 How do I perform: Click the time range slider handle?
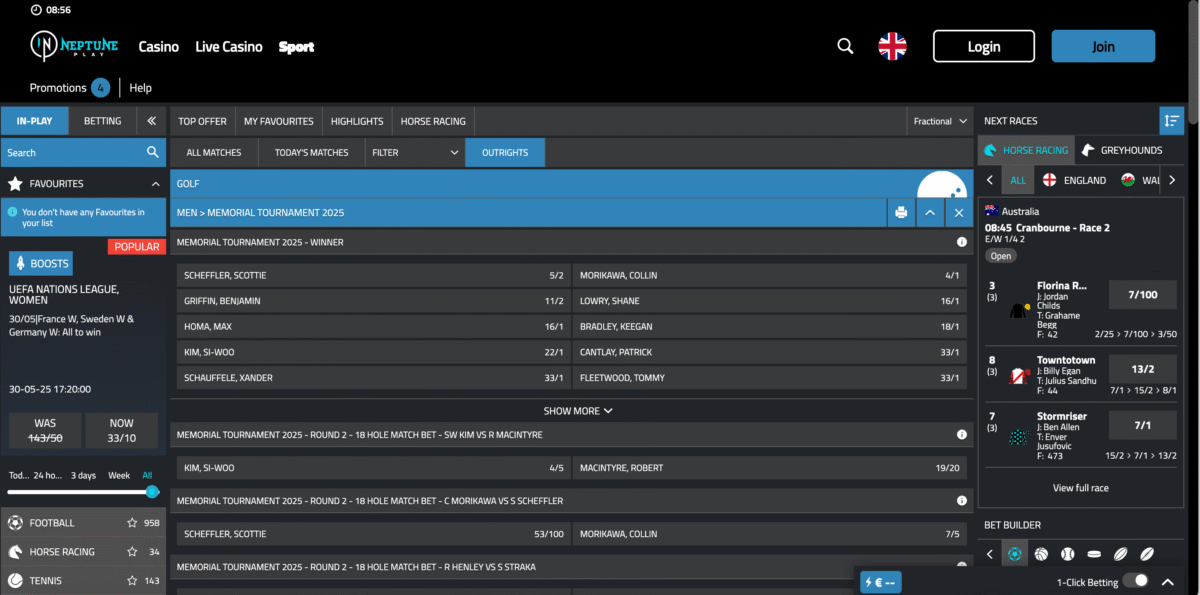pyautogui.click(x=152, y=491)
